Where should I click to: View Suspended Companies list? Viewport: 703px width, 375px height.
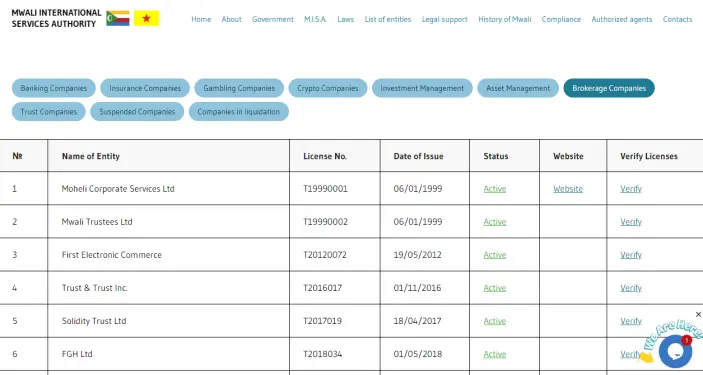(137, 112)
